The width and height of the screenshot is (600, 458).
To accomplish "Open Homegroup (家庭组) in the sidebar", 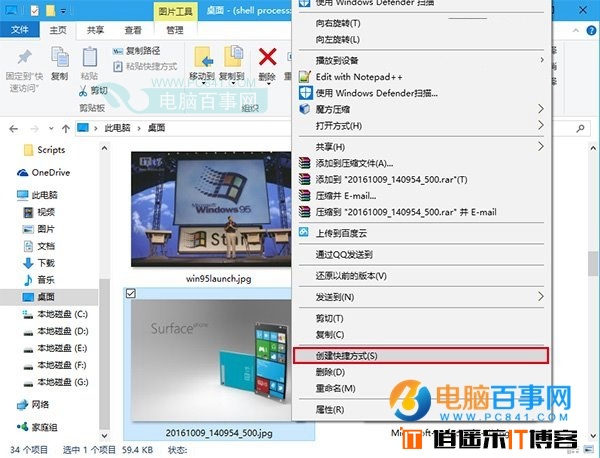I will (37, 427).
